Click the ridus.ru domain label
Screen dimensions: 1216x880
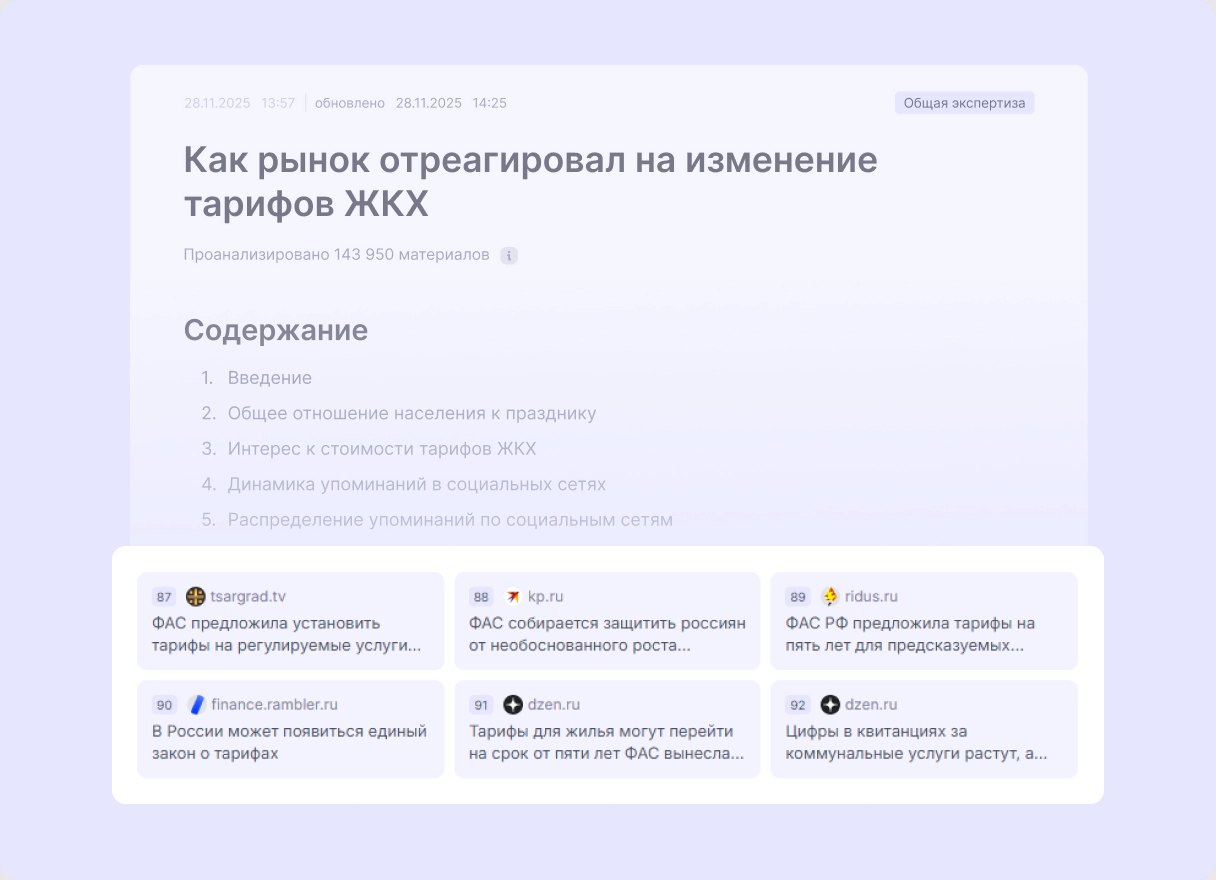pyautogui.click(x=871, y=597)
